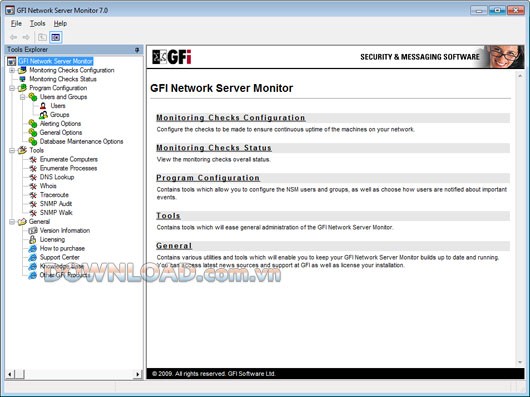Click the Enumerate Computers tool icon
This screenshot has width=530, height=397.
point(33,159)
